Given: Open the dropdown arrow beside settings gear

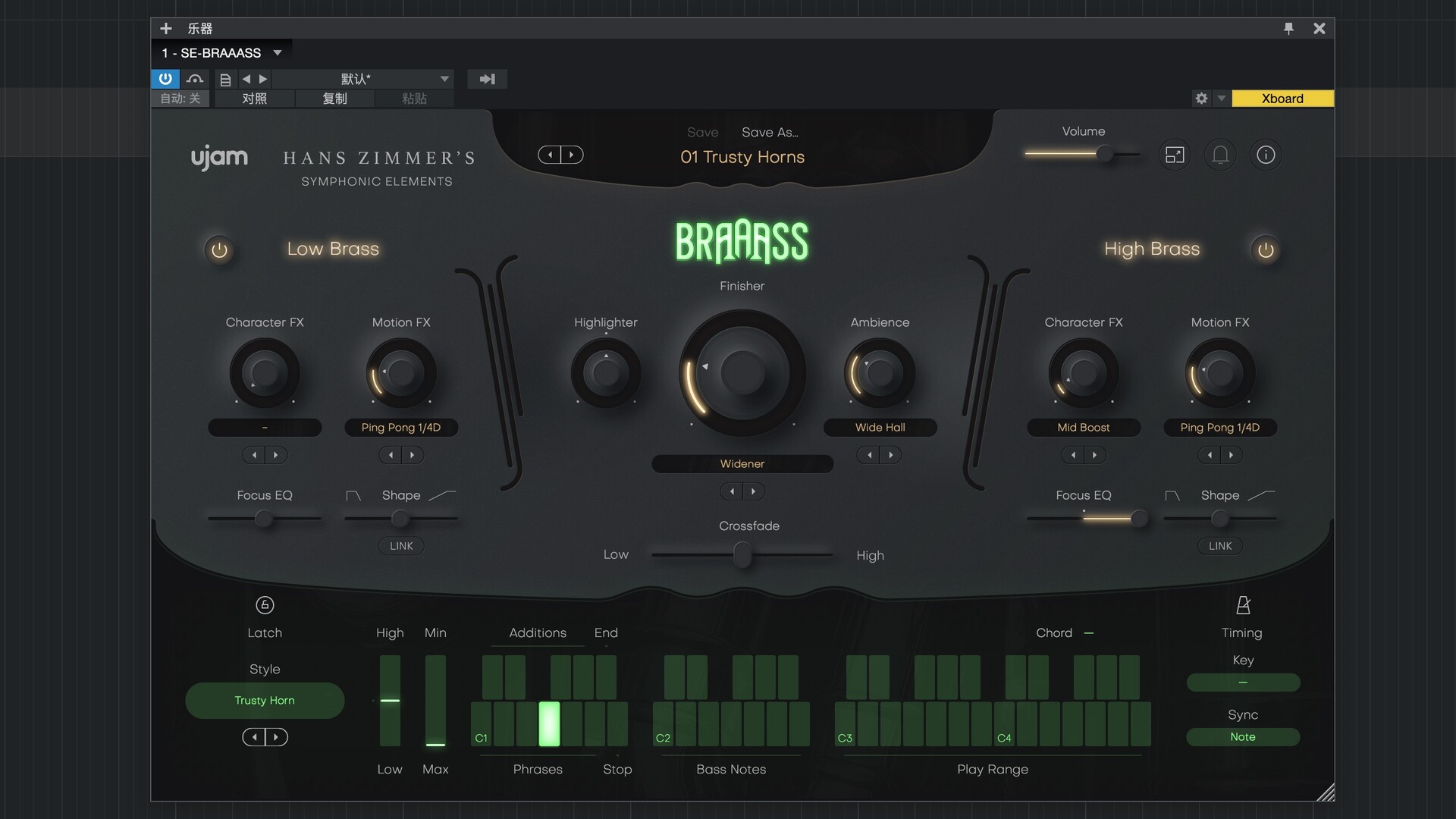Looking at the screenshot, I should (x=1221, y=98).
